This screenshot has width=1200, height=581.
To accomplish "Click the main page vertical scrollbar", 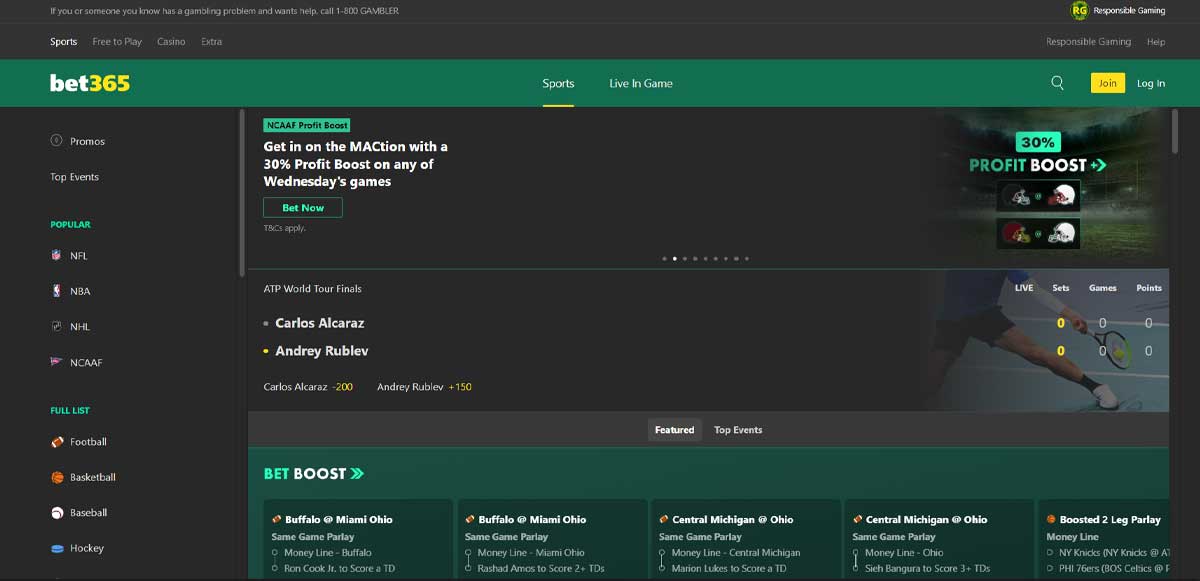I will tap(1174, 131).
